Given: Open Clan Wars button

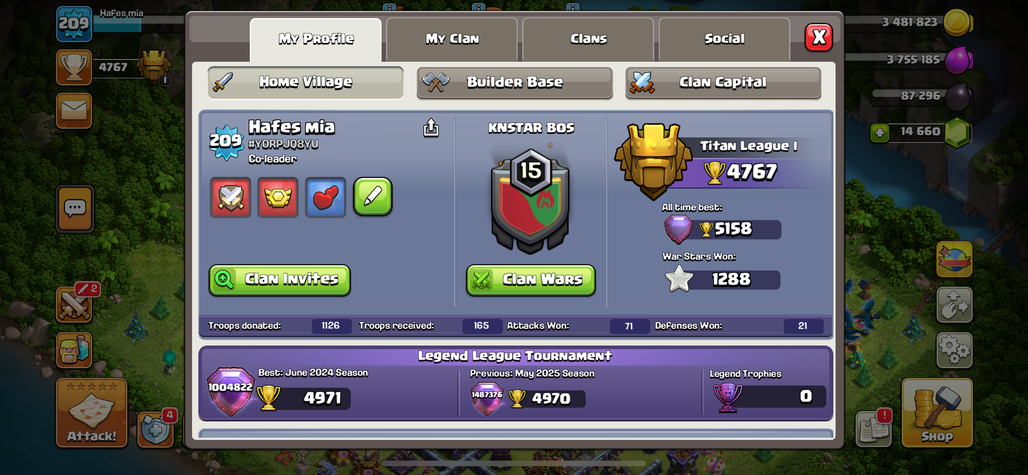Looking at the screenshot, I should [531, 280].
